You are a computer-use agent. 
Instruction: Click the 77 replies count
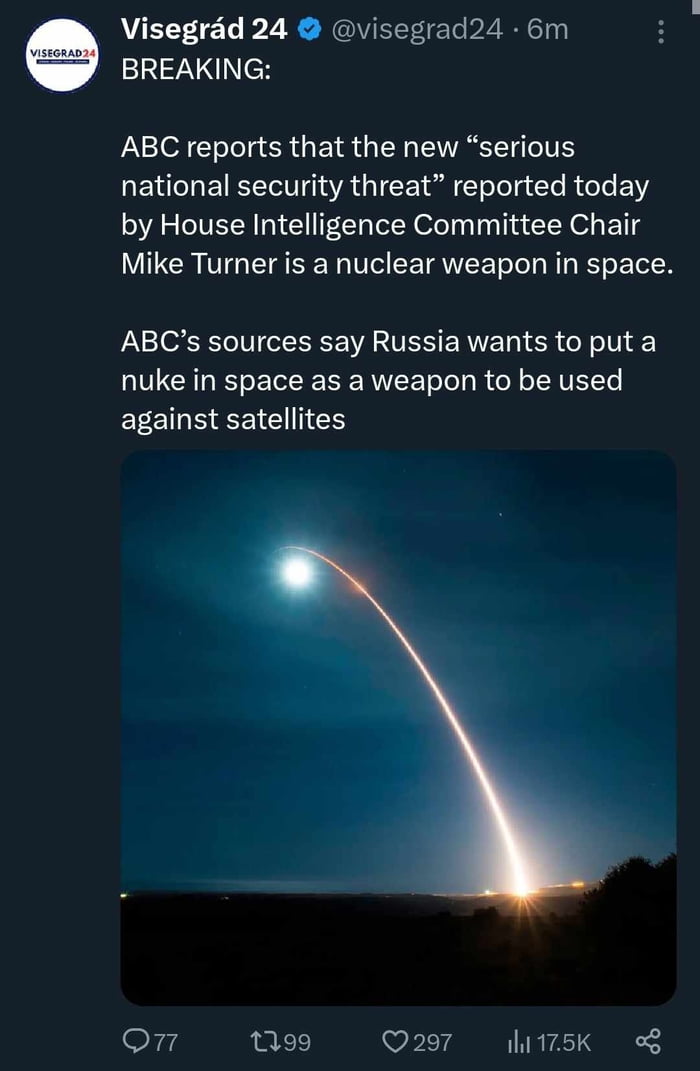pyautogui.click(x=165, y=1043)
